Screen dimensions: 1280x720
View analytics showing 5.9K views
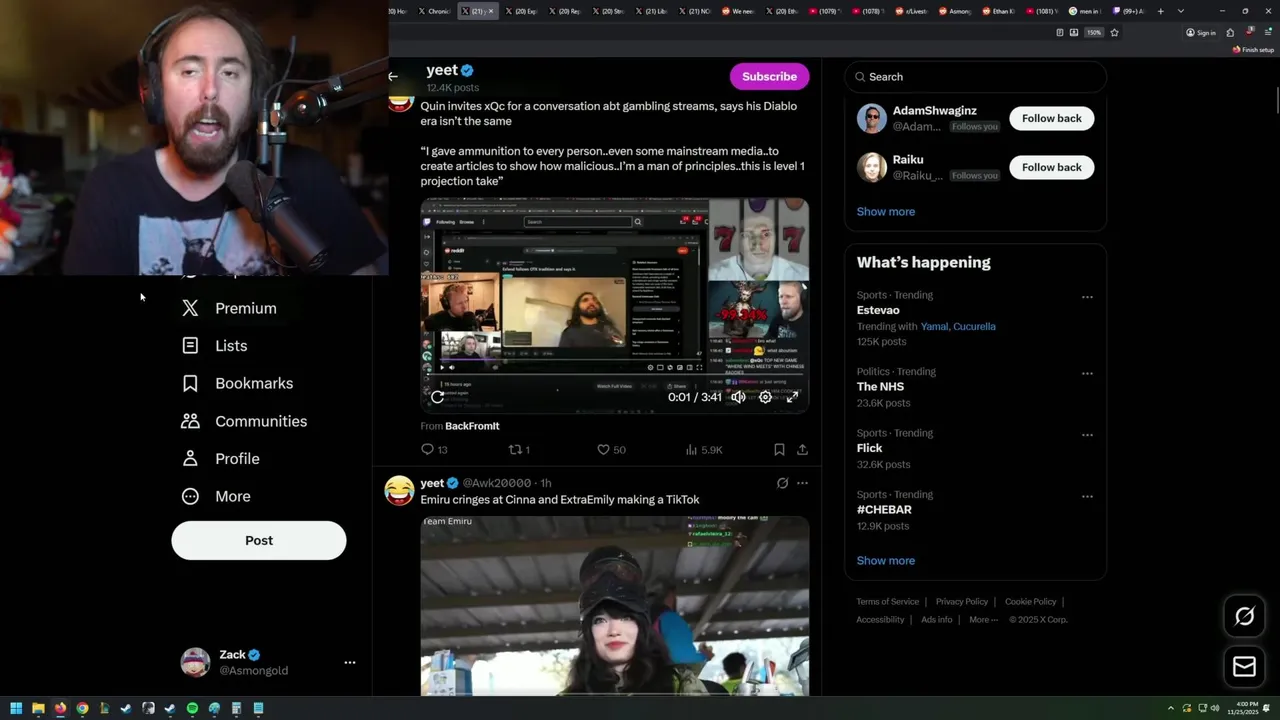coord(704,450)
